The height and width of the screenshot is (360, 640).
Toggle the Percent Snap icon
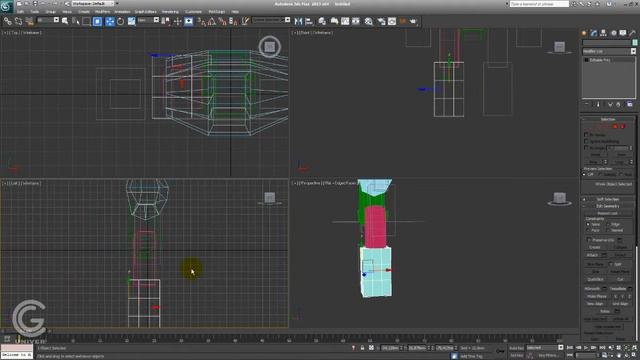tap(222, 21)
